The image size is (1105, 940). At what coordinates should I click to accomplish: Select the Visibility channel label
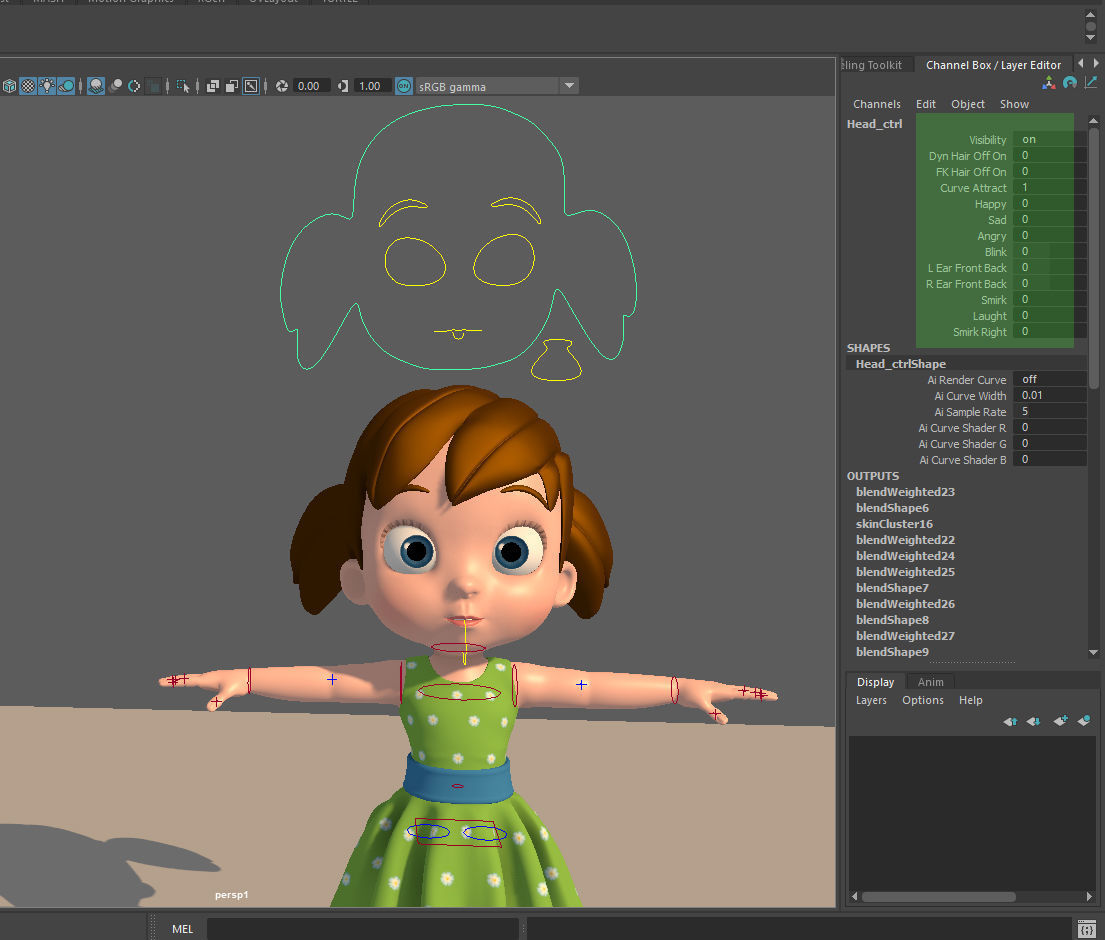click(987, 140)
